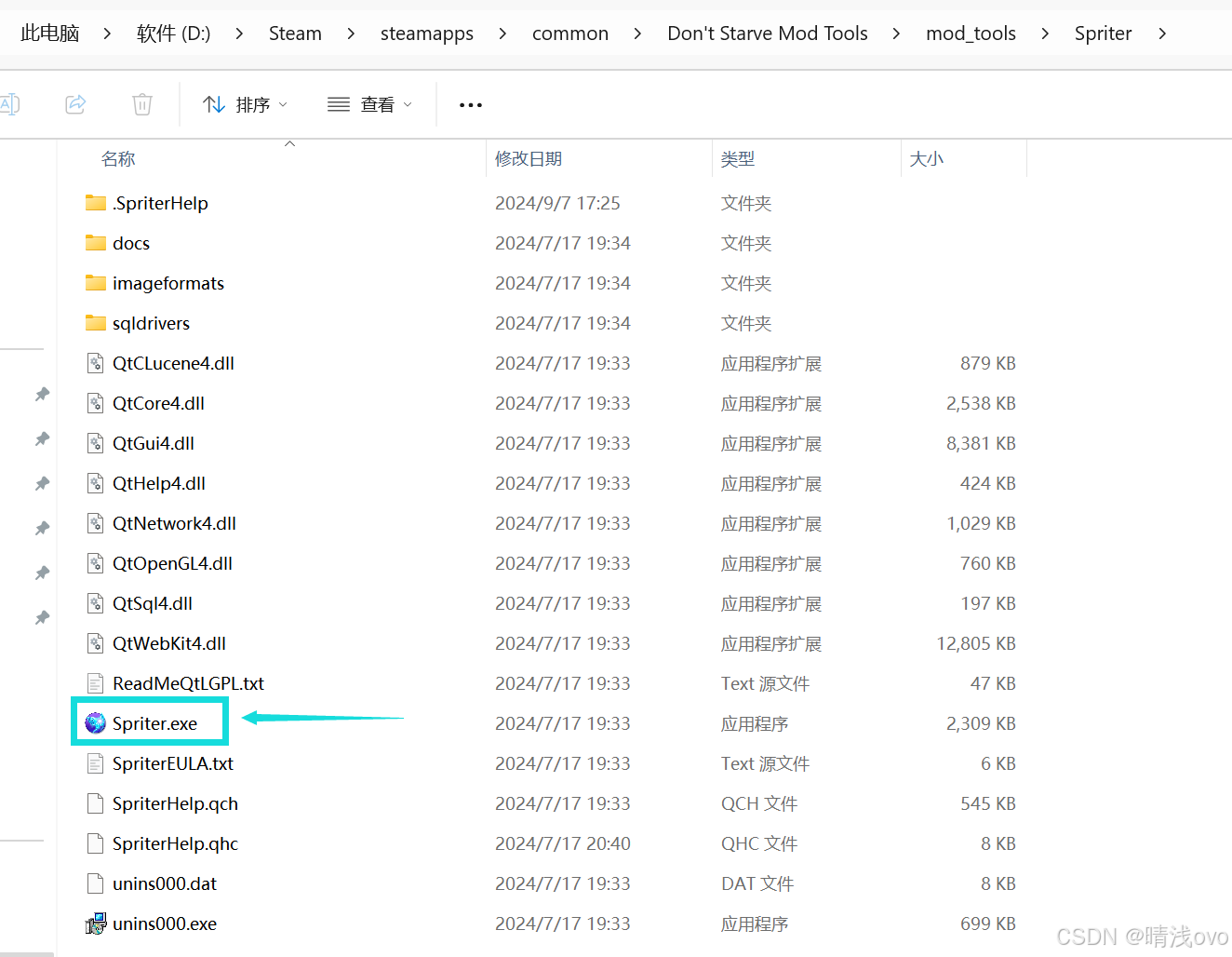Expand the chevron after Steam

coord(351,34)
